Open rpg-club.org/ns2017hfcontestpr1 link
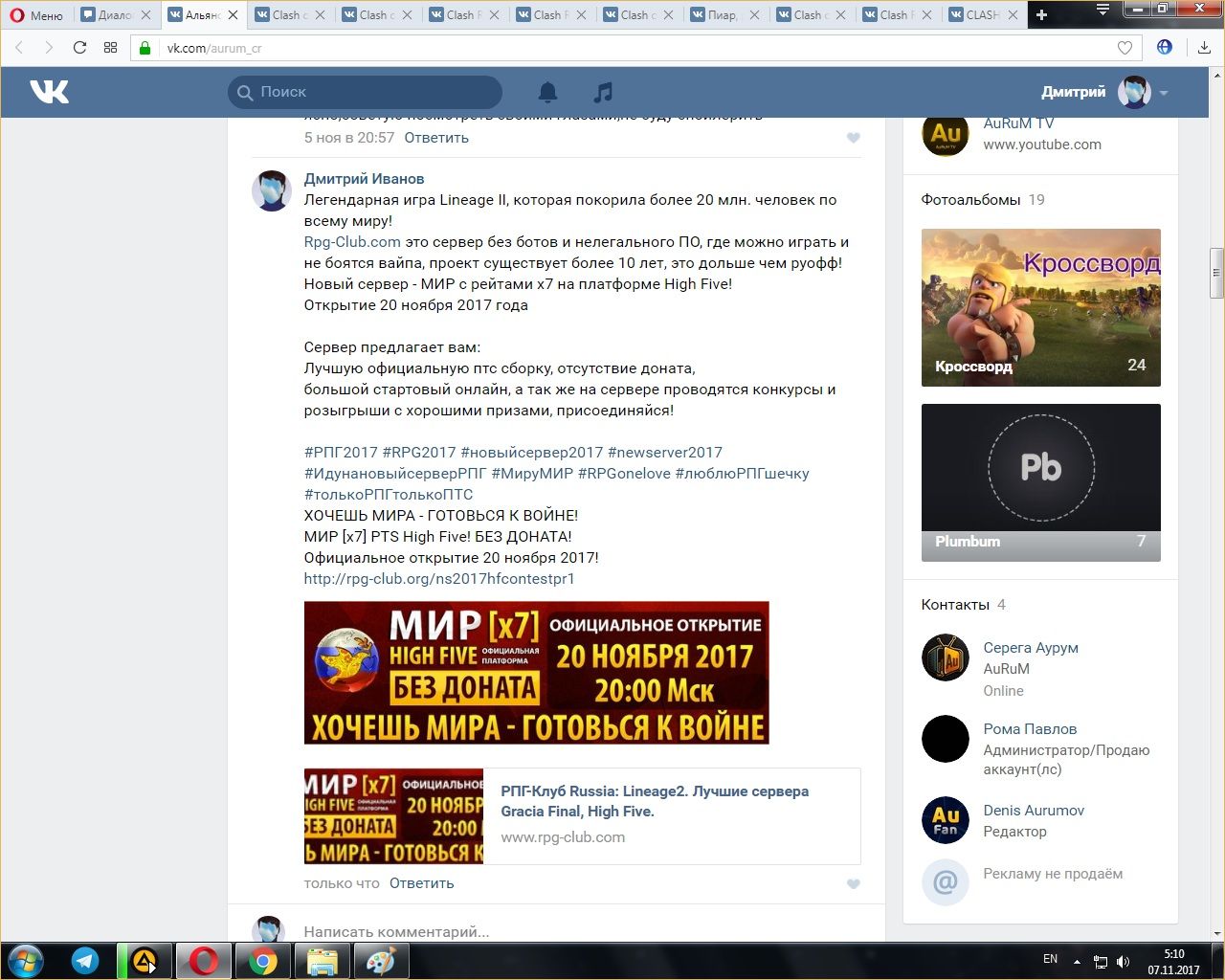This screenshot has height=980, width=1225. tap(439, 579)
